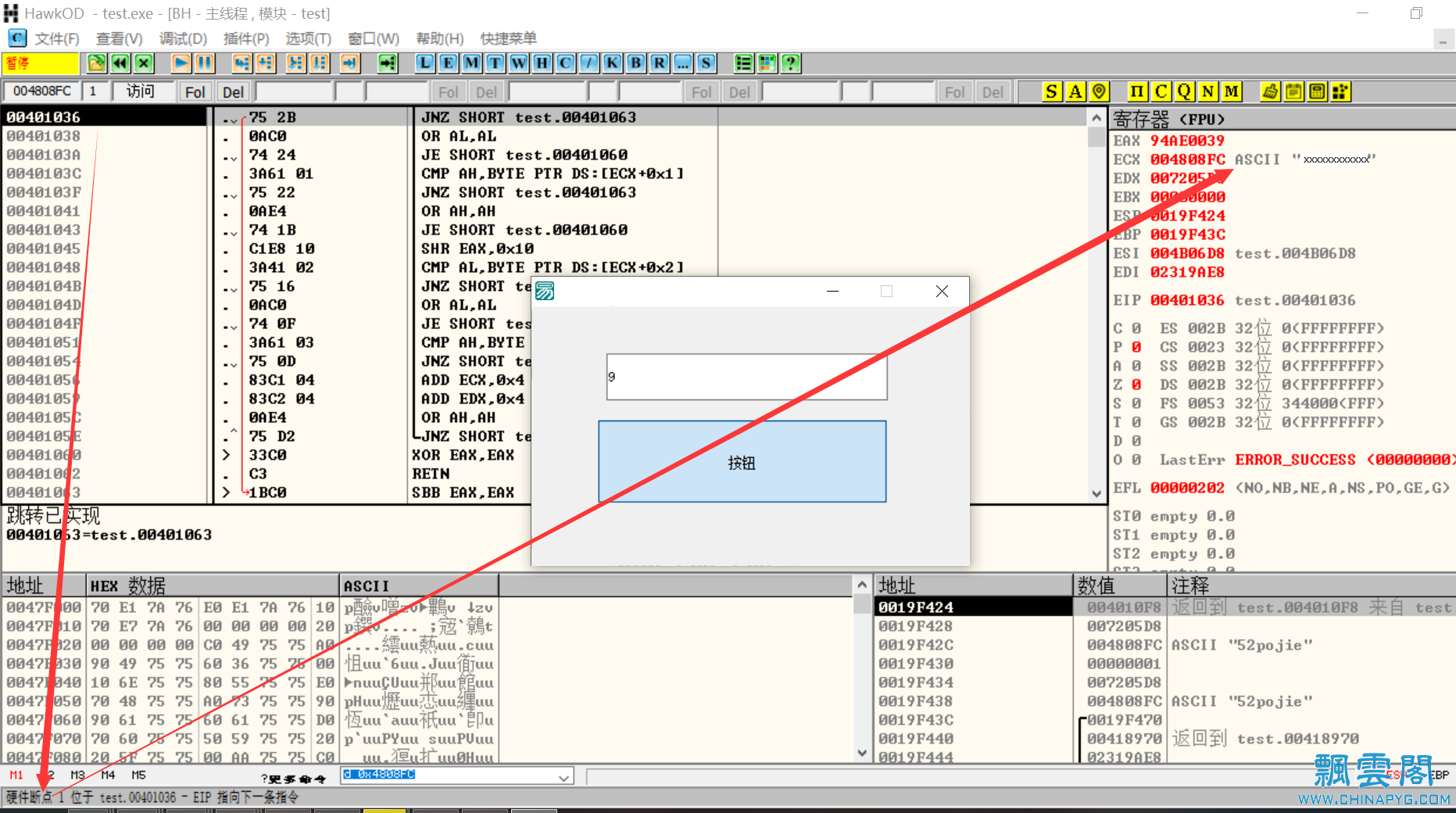Open Source window with blue S icon

[x=706, y=63]
